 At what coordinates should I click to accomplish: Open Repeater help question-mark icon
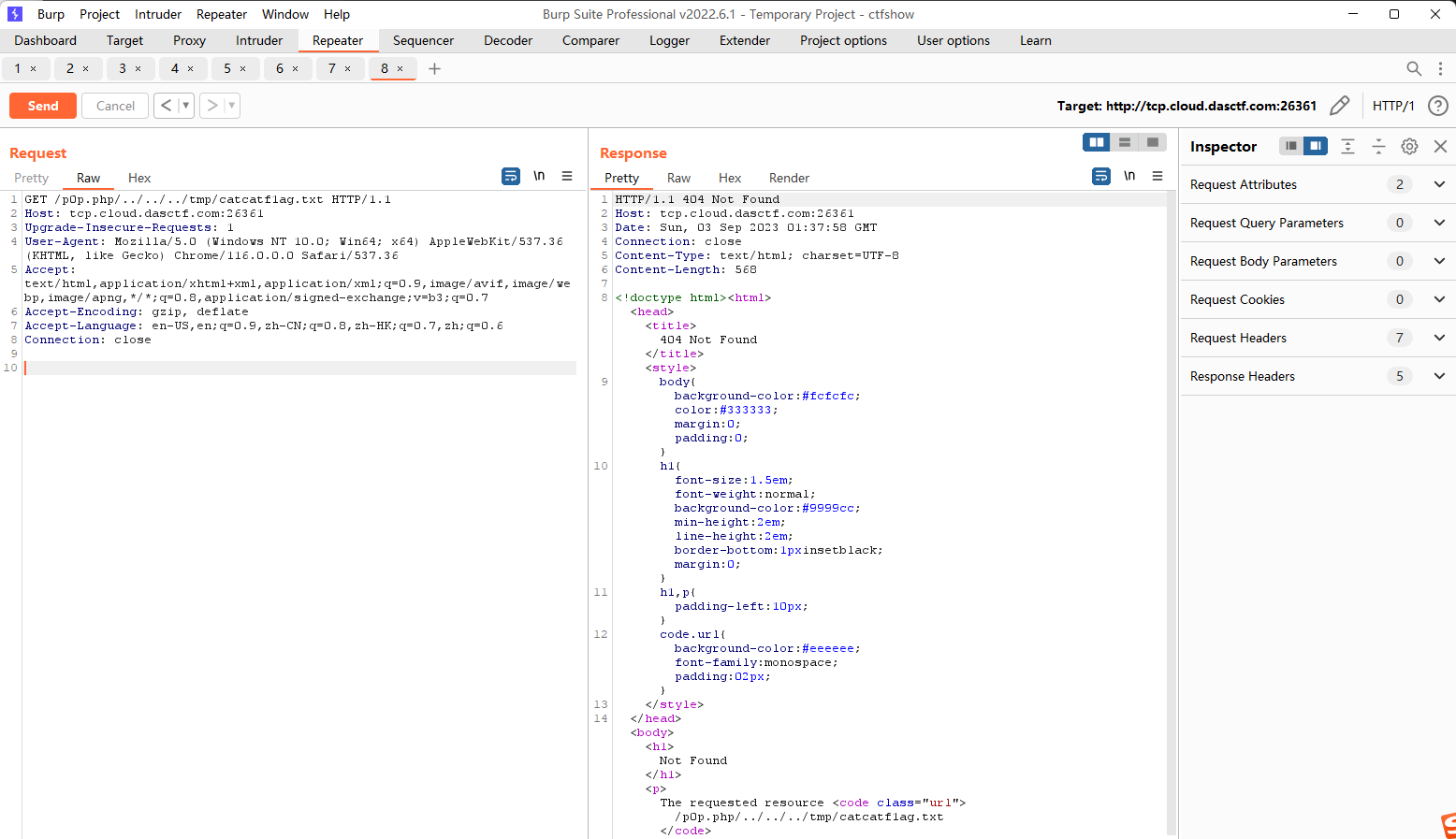click(1438, 106)
